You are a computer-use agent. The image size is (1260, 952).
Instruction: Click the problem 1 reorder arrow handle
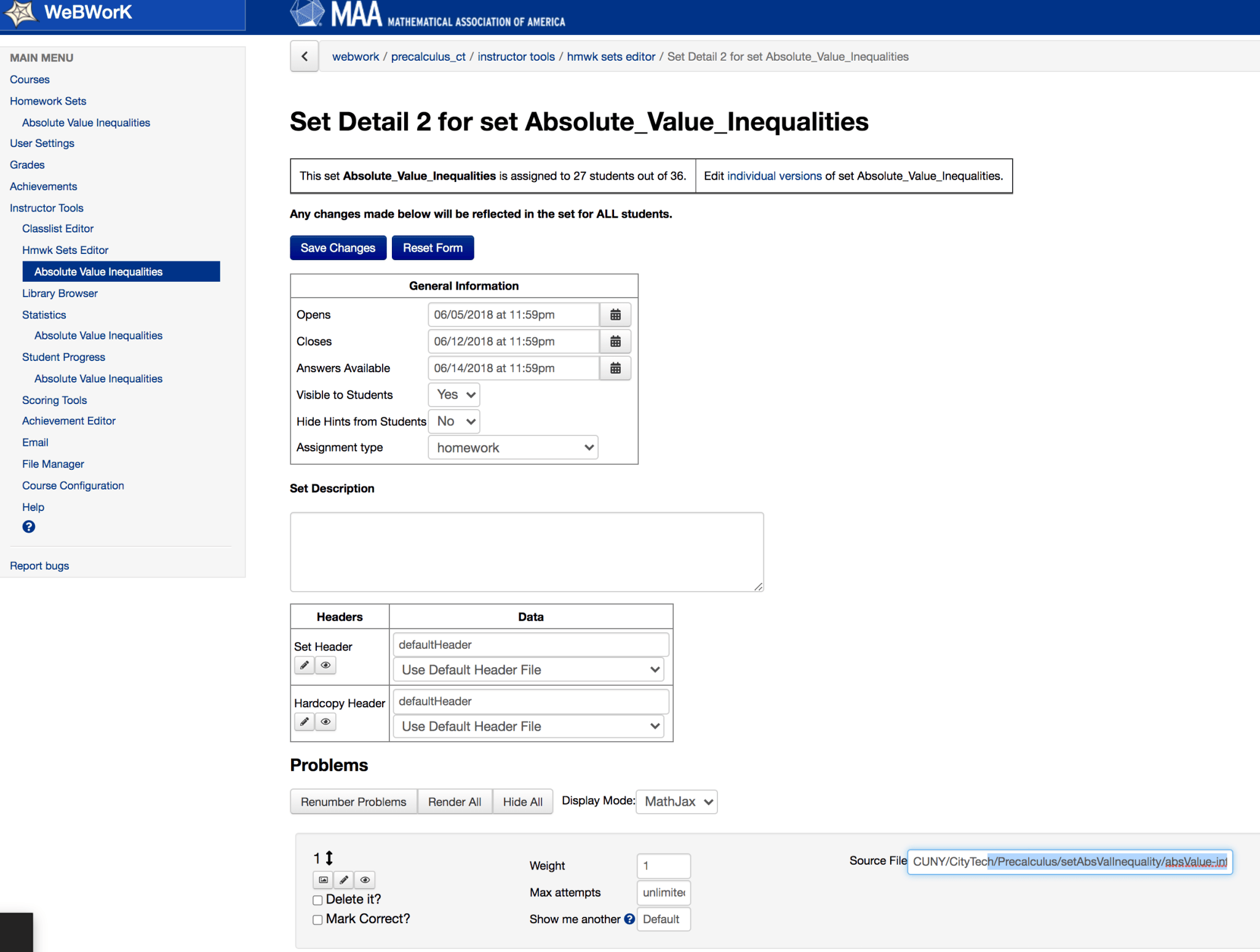[329, 858]
